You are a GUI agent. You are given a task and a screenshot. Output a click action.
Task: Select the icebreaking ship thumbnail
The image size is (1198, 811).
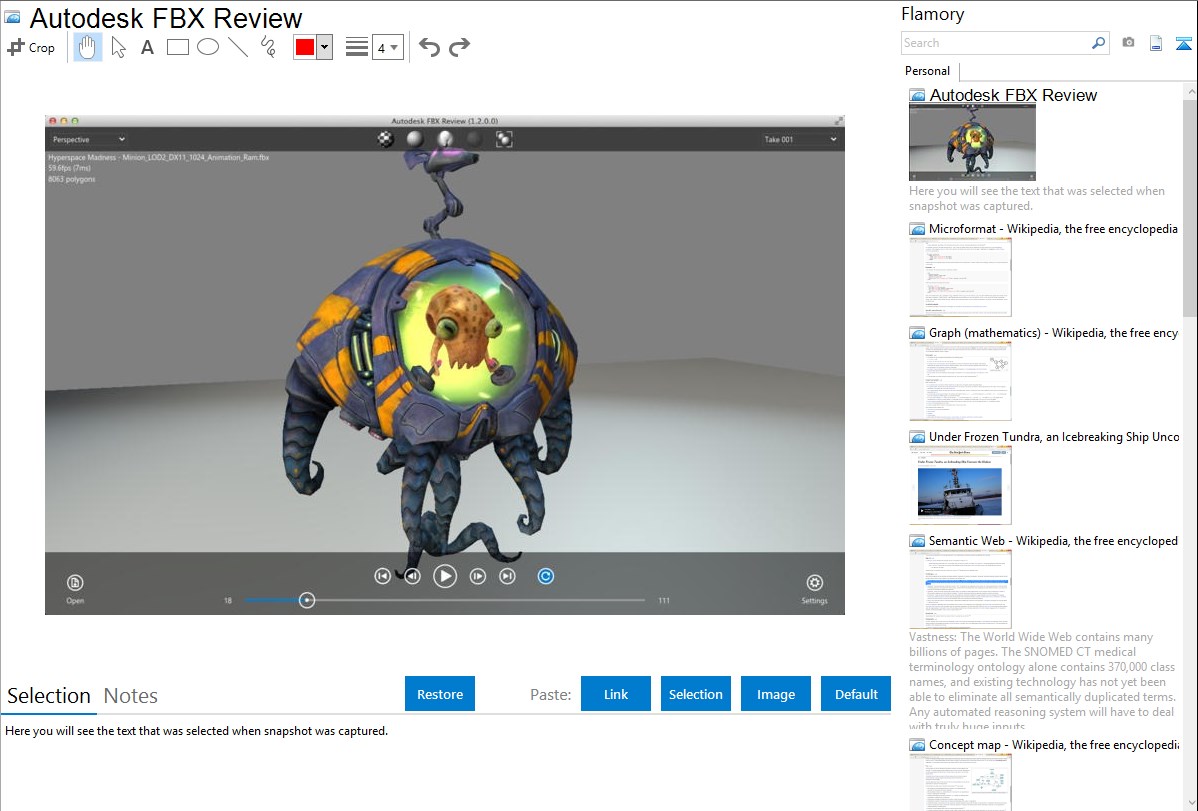click(960, 485)
